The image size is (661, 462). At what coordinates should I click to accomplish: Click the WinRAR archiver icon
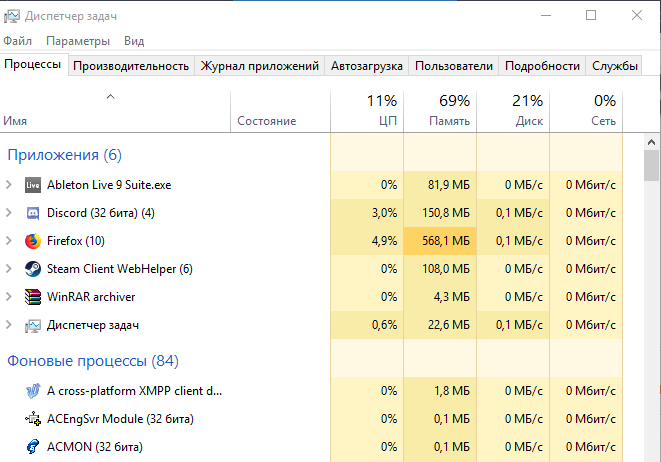pos(32,297)
